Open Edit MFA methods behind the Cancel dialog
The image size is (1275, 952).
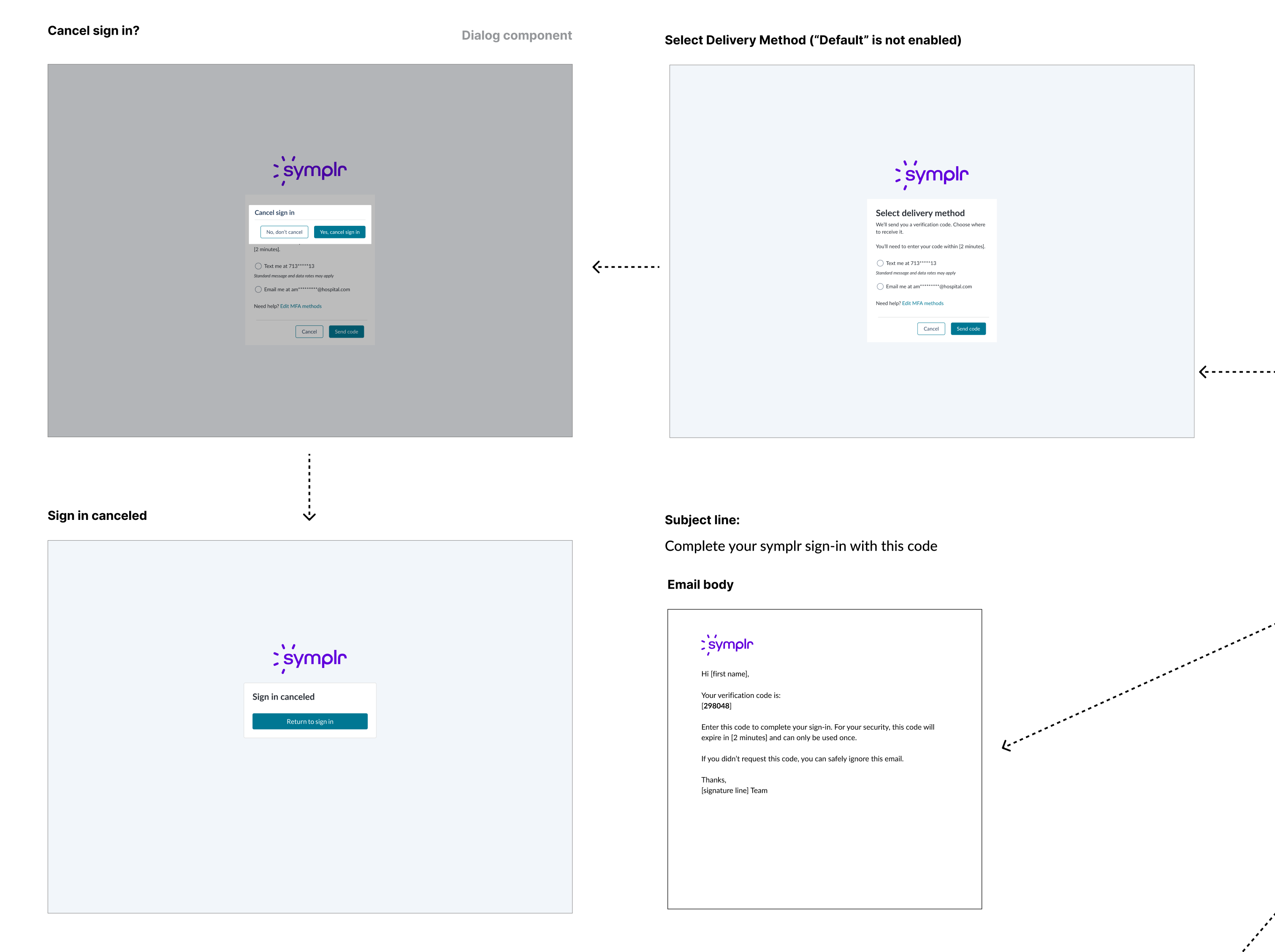[301, 306]
